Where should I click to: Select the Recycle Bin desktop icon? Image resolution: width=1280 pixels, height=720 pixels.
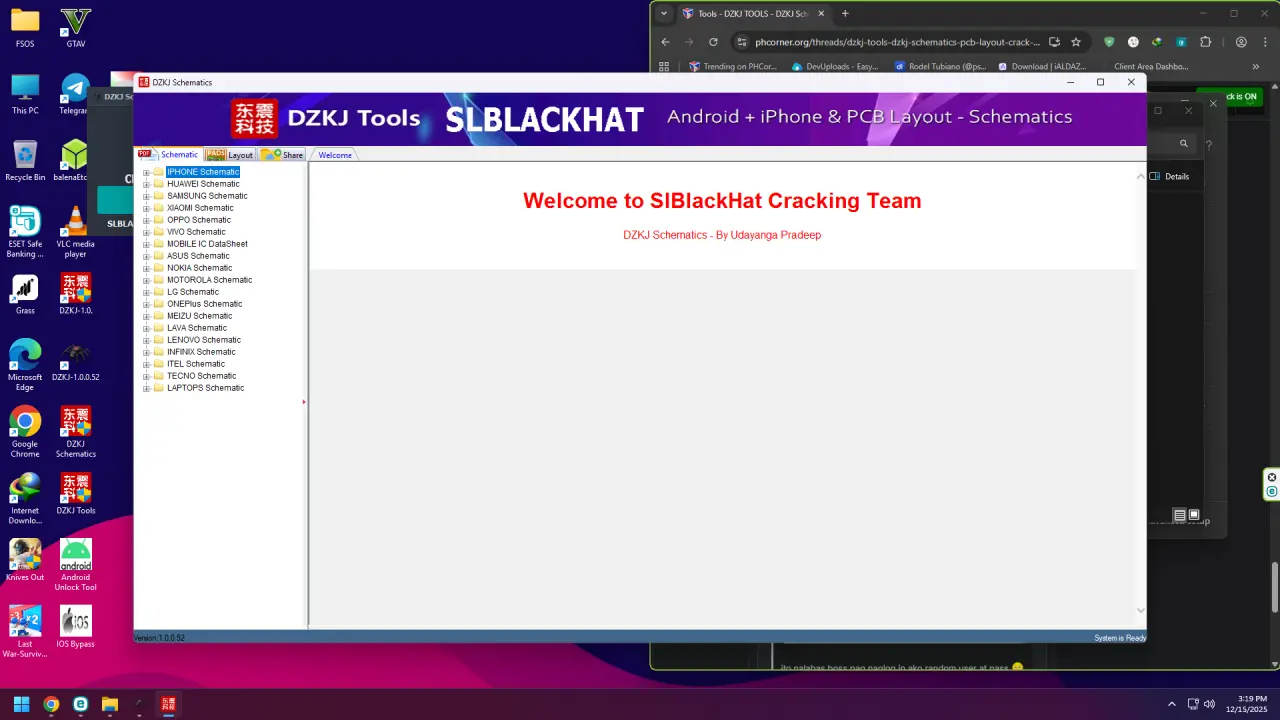point(25,161)
